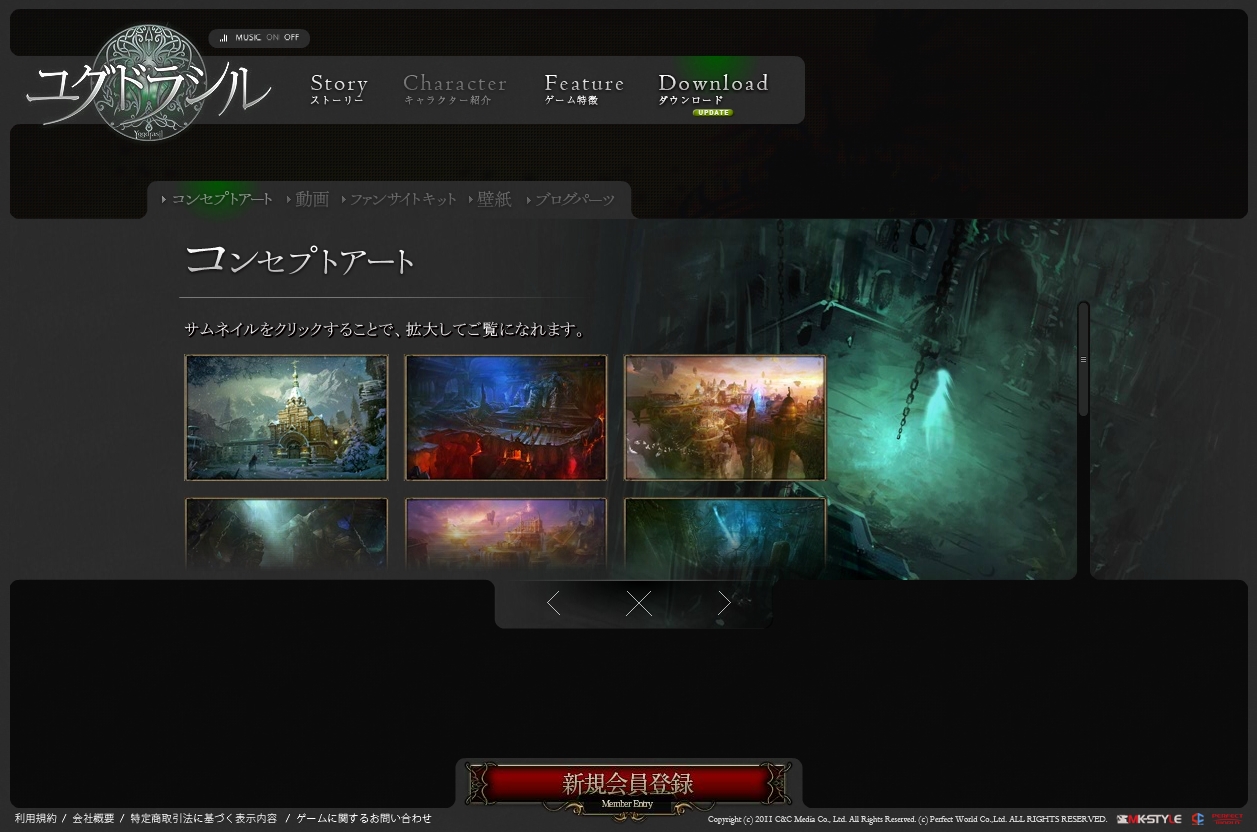Click the Yggdrasil logo emblem
This screenshot has width=1257, height=832.
(149, 82)
